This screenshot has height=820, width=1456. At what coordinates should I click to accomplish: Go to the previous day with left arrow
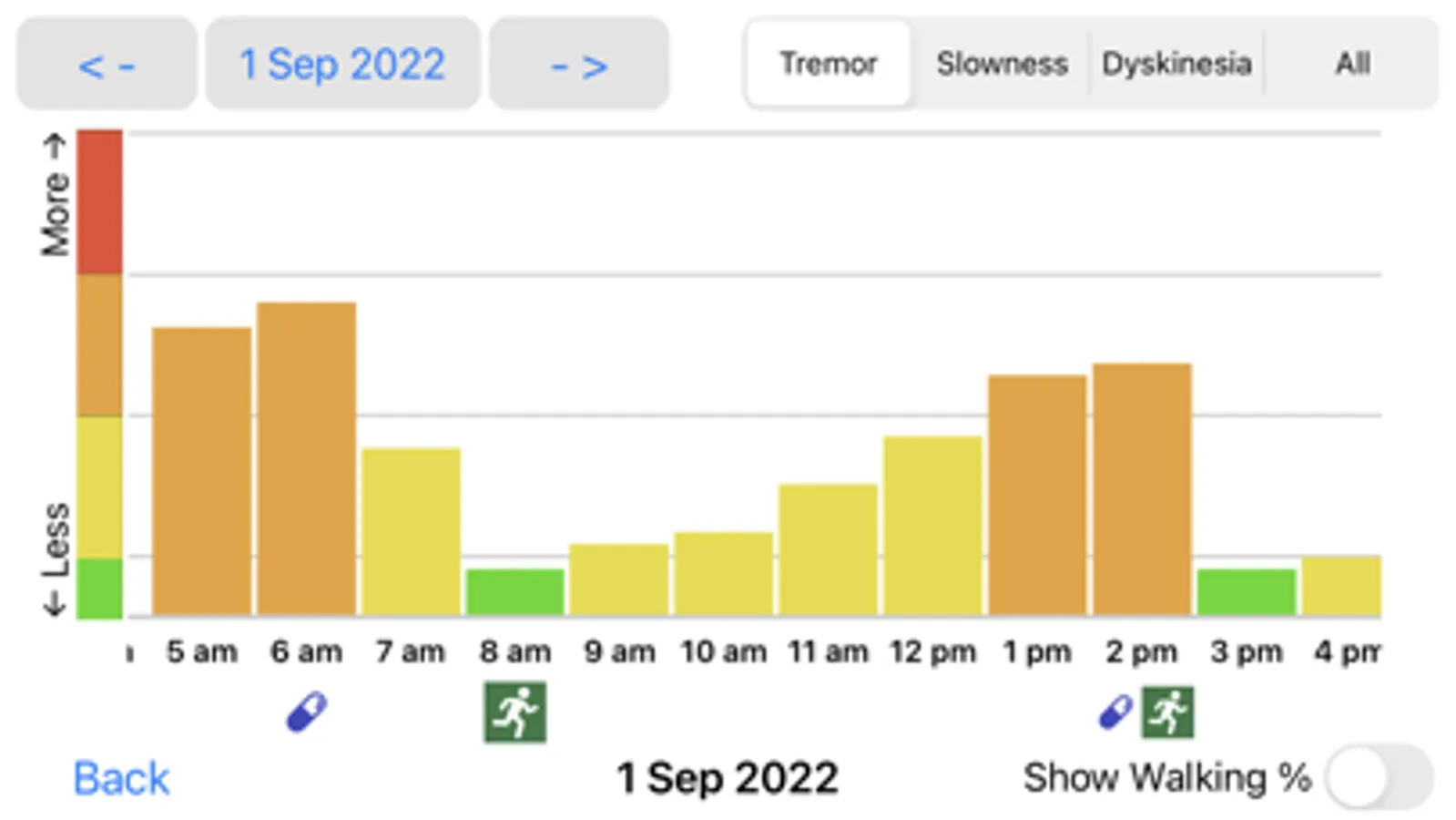(x=107, y=64)
